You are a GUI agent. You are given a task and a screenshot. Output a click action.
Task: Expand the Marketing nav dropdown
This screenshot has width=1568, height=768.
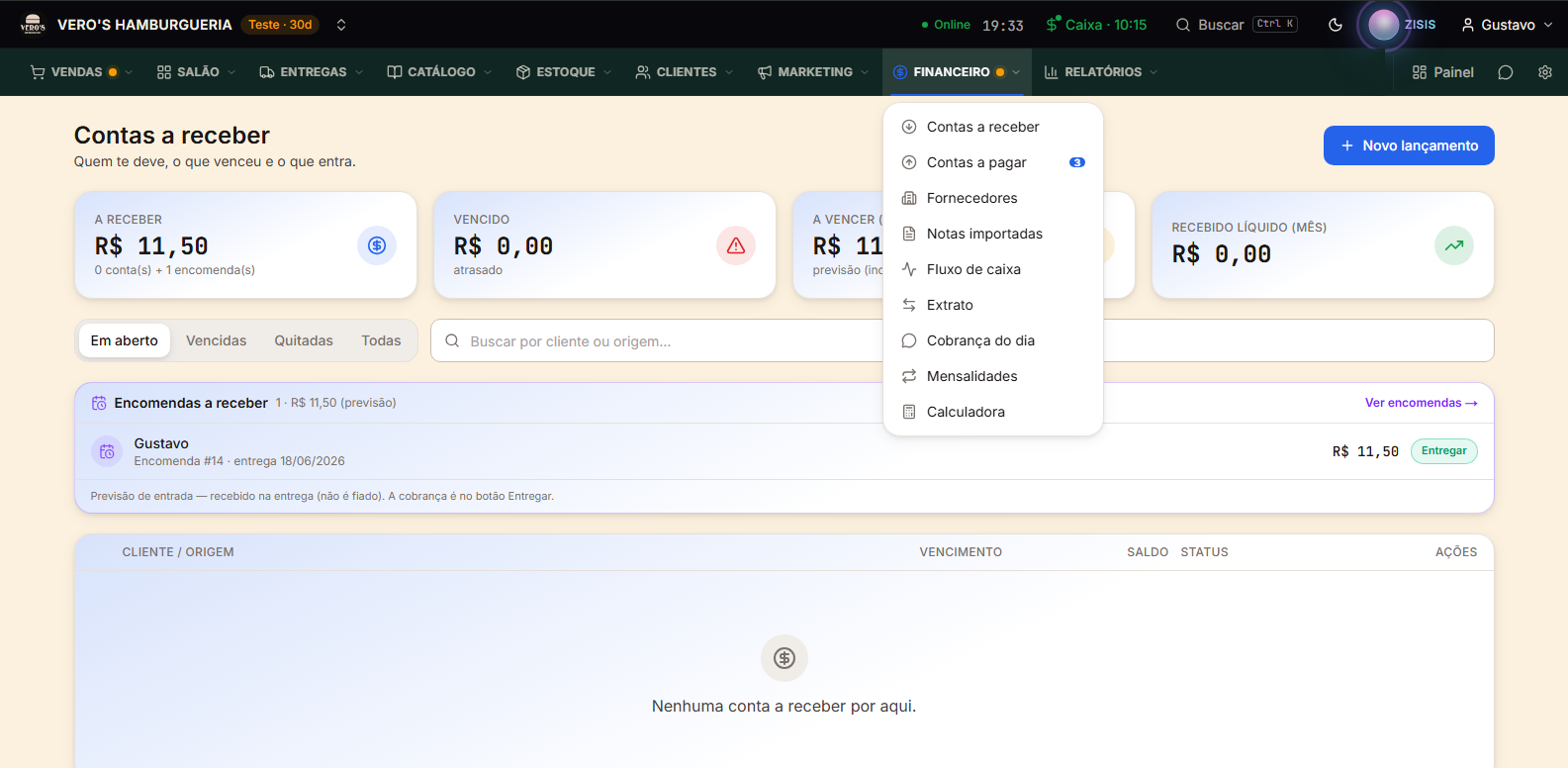pos(813,72)
